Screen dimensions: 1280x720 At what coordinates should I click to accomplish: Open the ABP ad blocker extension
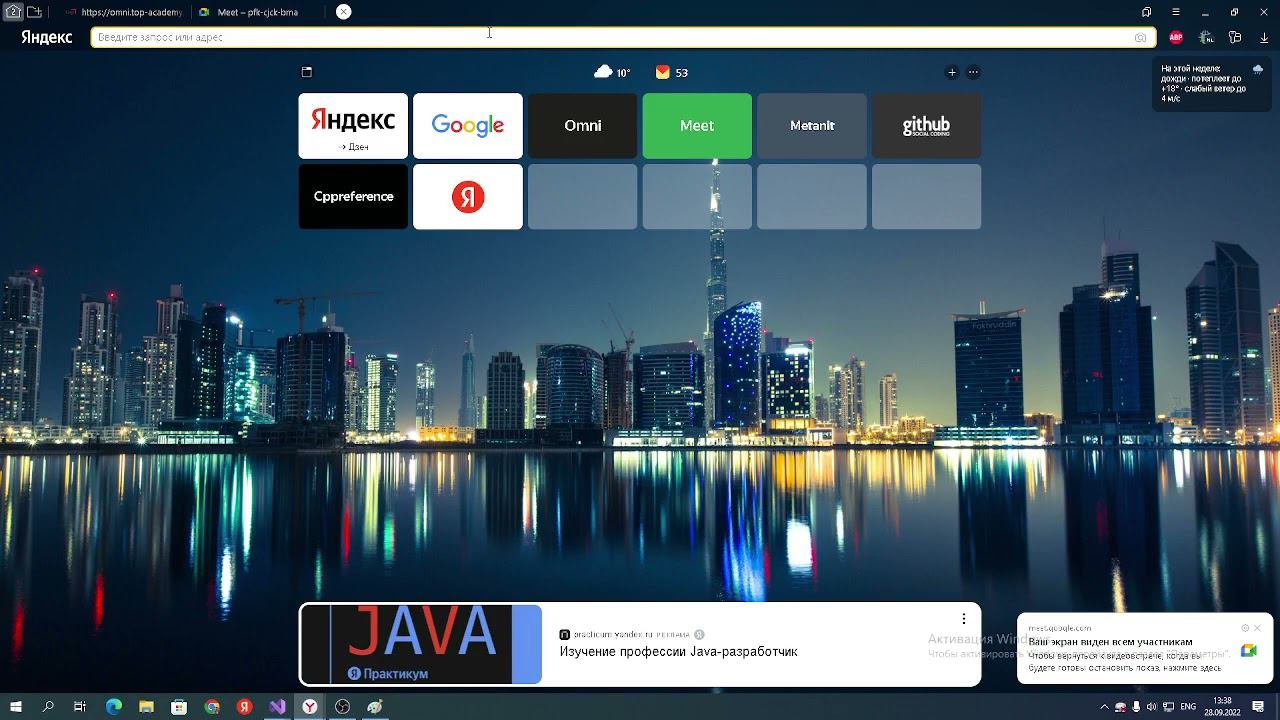[x=1176, y=37]
